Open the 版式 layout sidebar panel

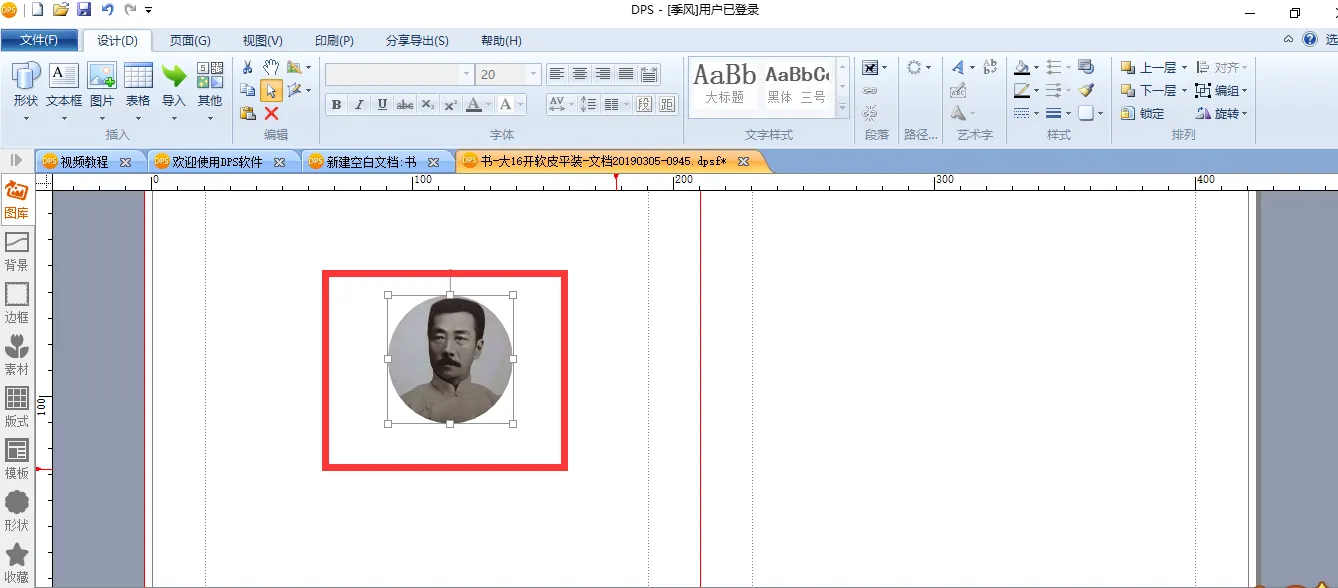pos(17,407)
